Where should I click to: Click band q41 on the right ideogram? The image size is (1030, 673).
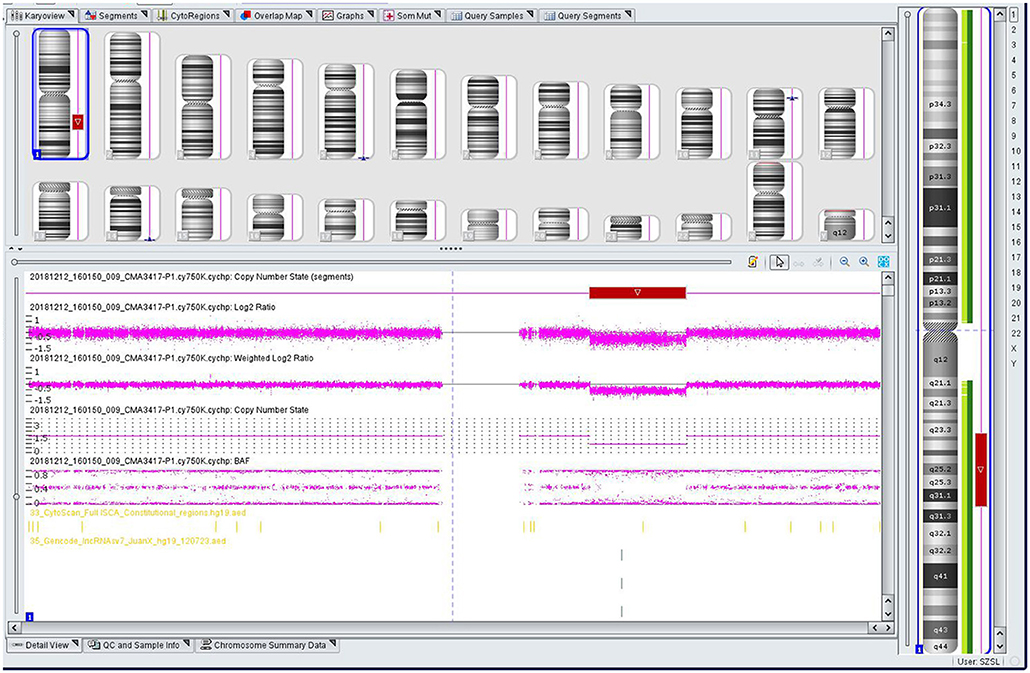point(940,576)
